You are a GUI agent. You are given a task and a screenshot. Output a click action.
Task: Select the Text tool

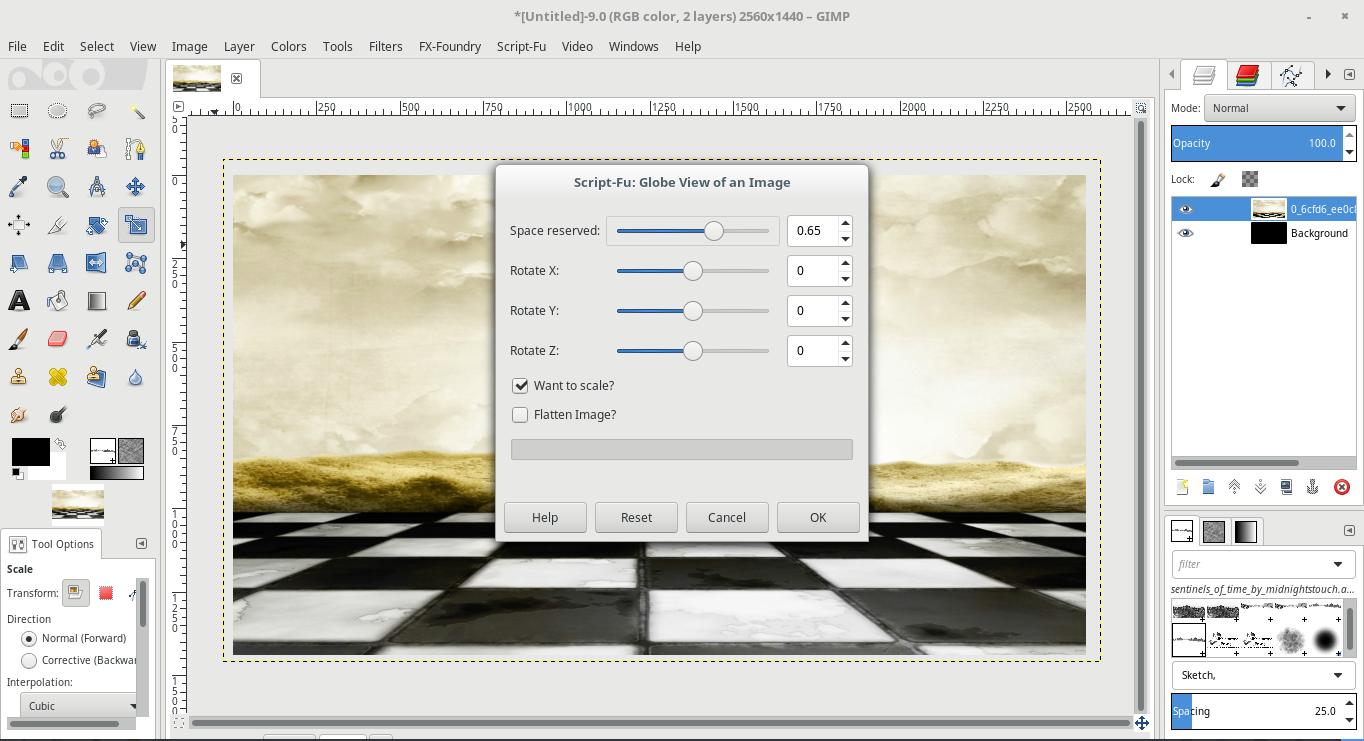(19, 301)
